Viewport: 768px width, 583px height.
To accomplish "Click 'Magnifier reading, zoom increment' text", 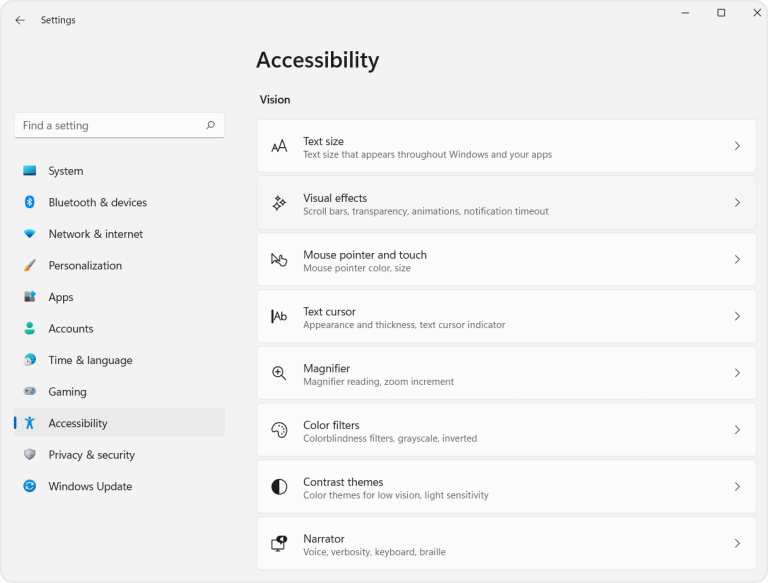I will coord(379,382).
